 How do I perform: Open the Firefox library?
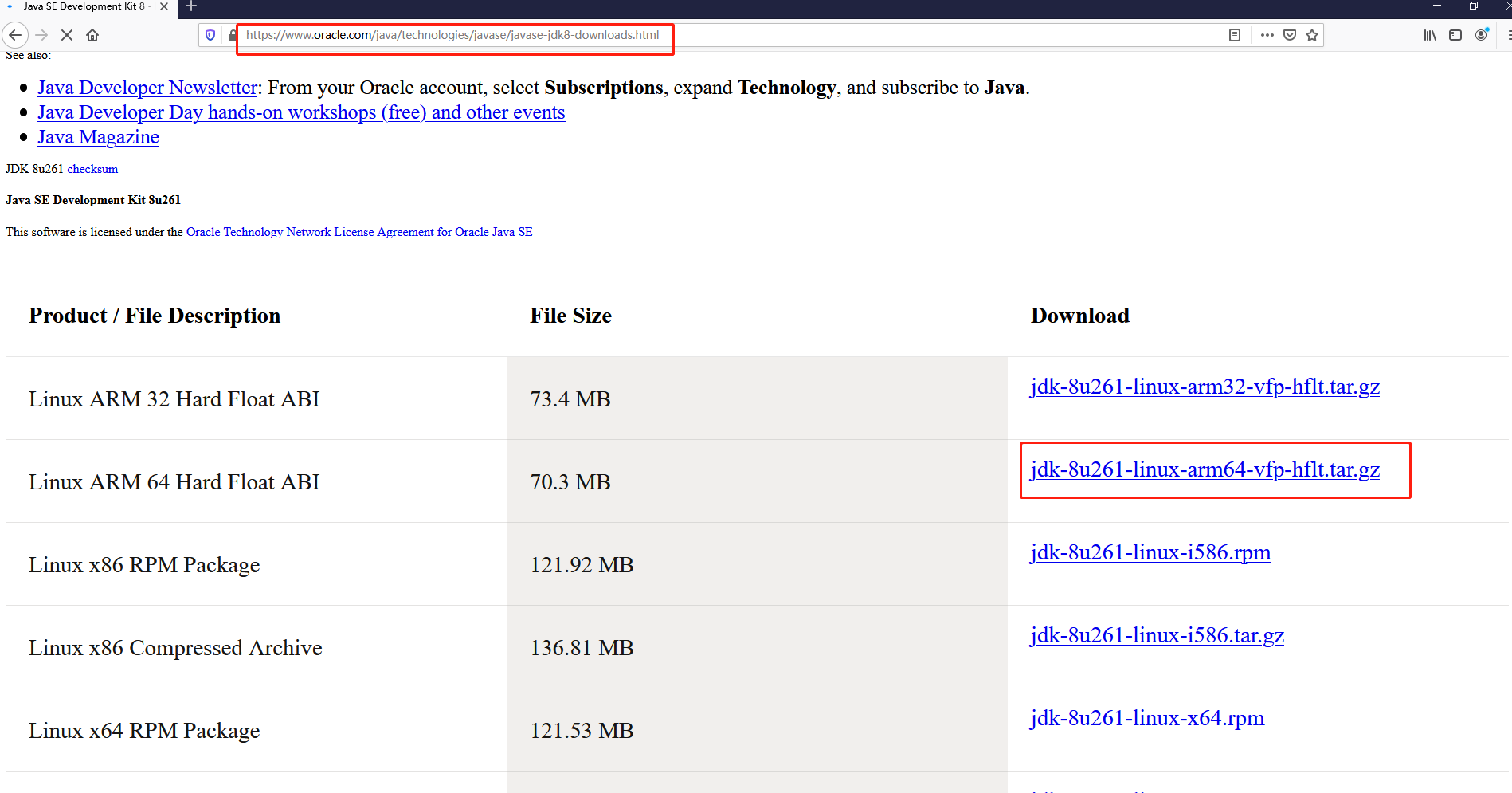coord(1430,35)
